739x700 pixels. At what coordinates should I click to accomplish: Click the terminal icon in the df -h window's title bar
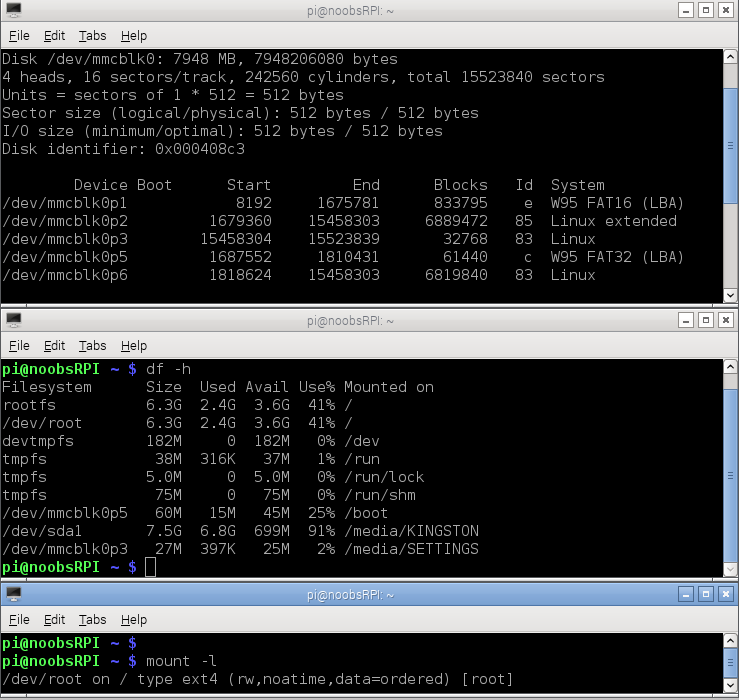point(13,320)
